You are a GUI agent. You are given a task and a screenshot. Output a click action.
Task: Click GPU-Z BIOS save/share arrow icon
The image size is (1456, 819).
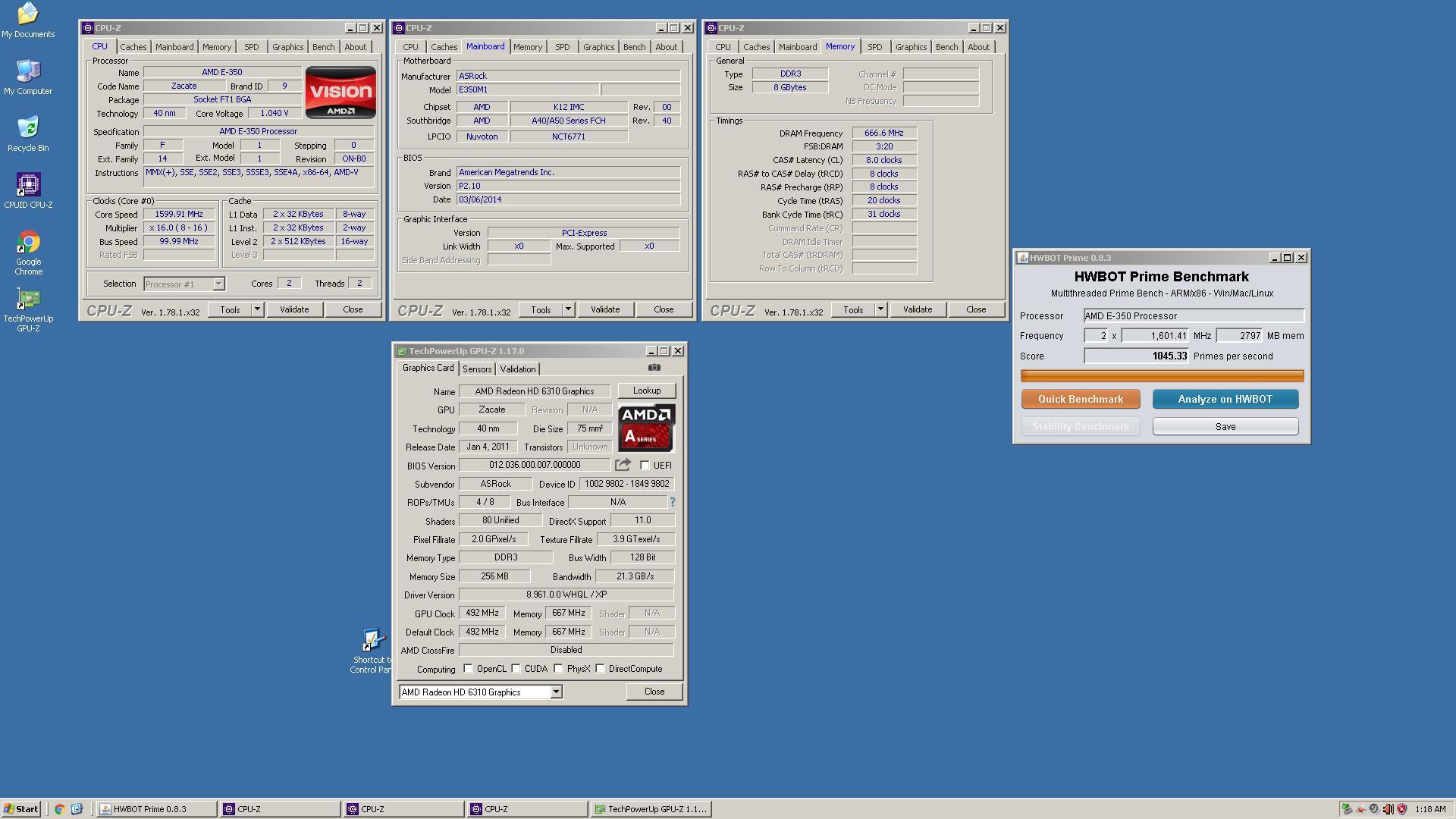[623, 465]
